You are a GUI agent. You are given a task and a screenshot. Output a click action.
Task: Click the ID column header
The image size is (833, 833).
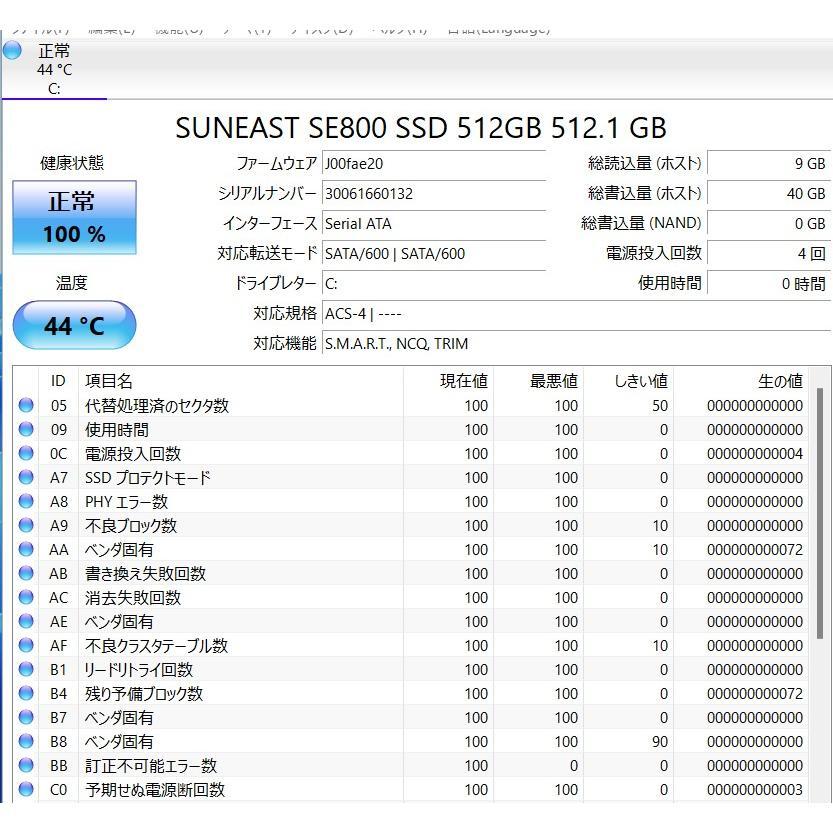click(58, 380)
